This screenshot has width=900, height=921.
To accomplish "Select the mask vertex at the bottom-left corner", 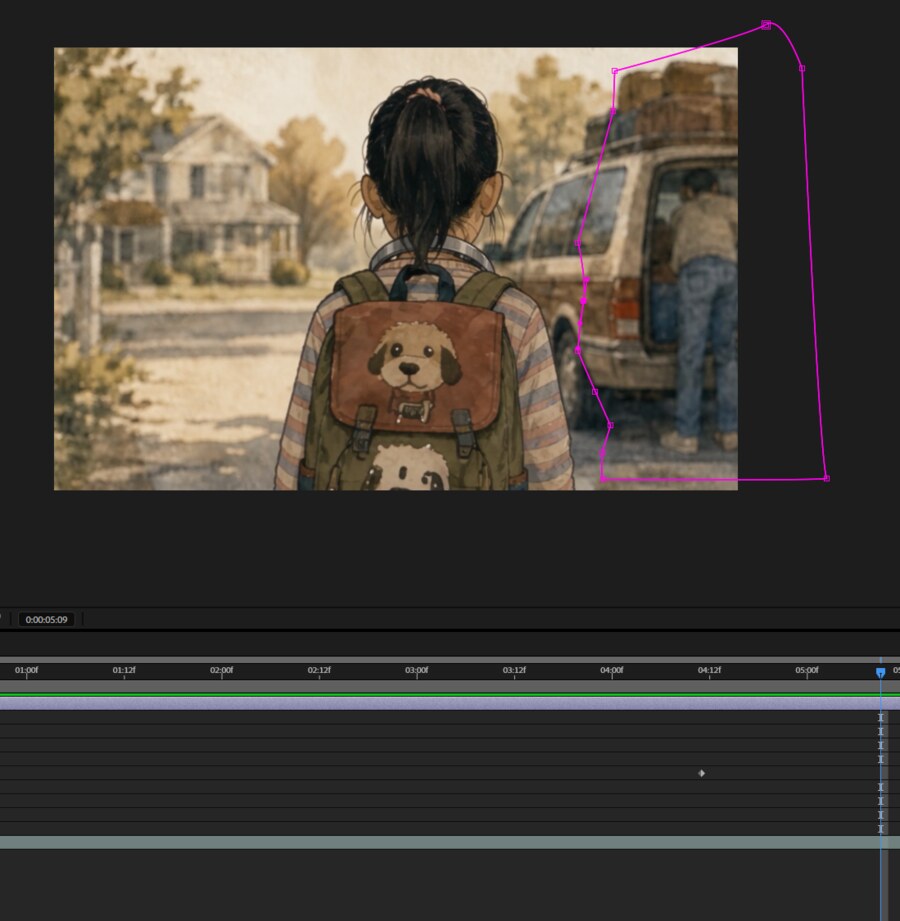I will coord(603,479).
